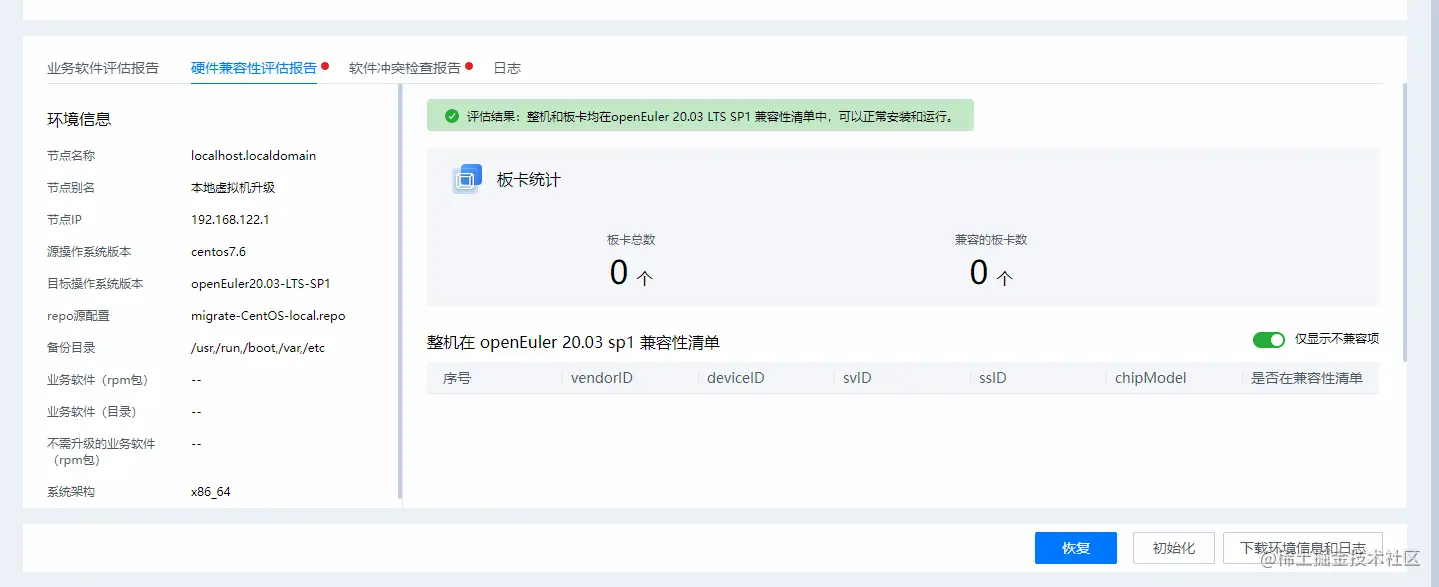The height and width of the screenshot is (587, 1439).
Task: Click the migrate-CentOS-local.repo value
Action: pyautogui.click(x=268, y=316)
